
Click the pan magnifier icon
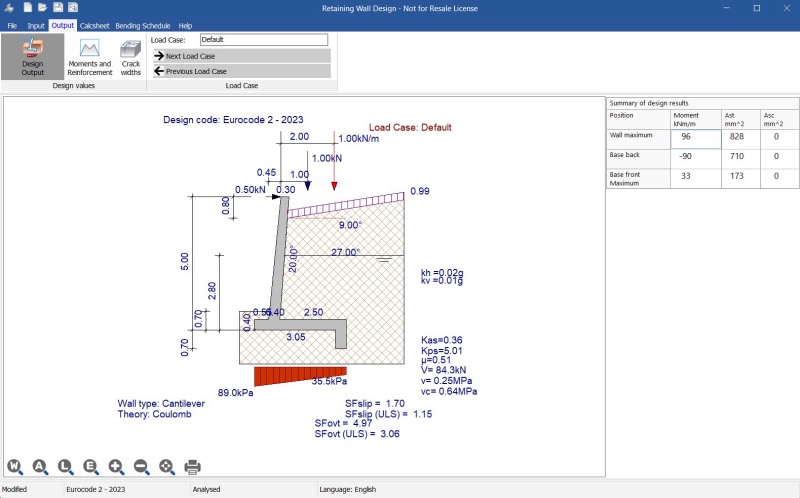pyautogui.click(x=167, y=466)
